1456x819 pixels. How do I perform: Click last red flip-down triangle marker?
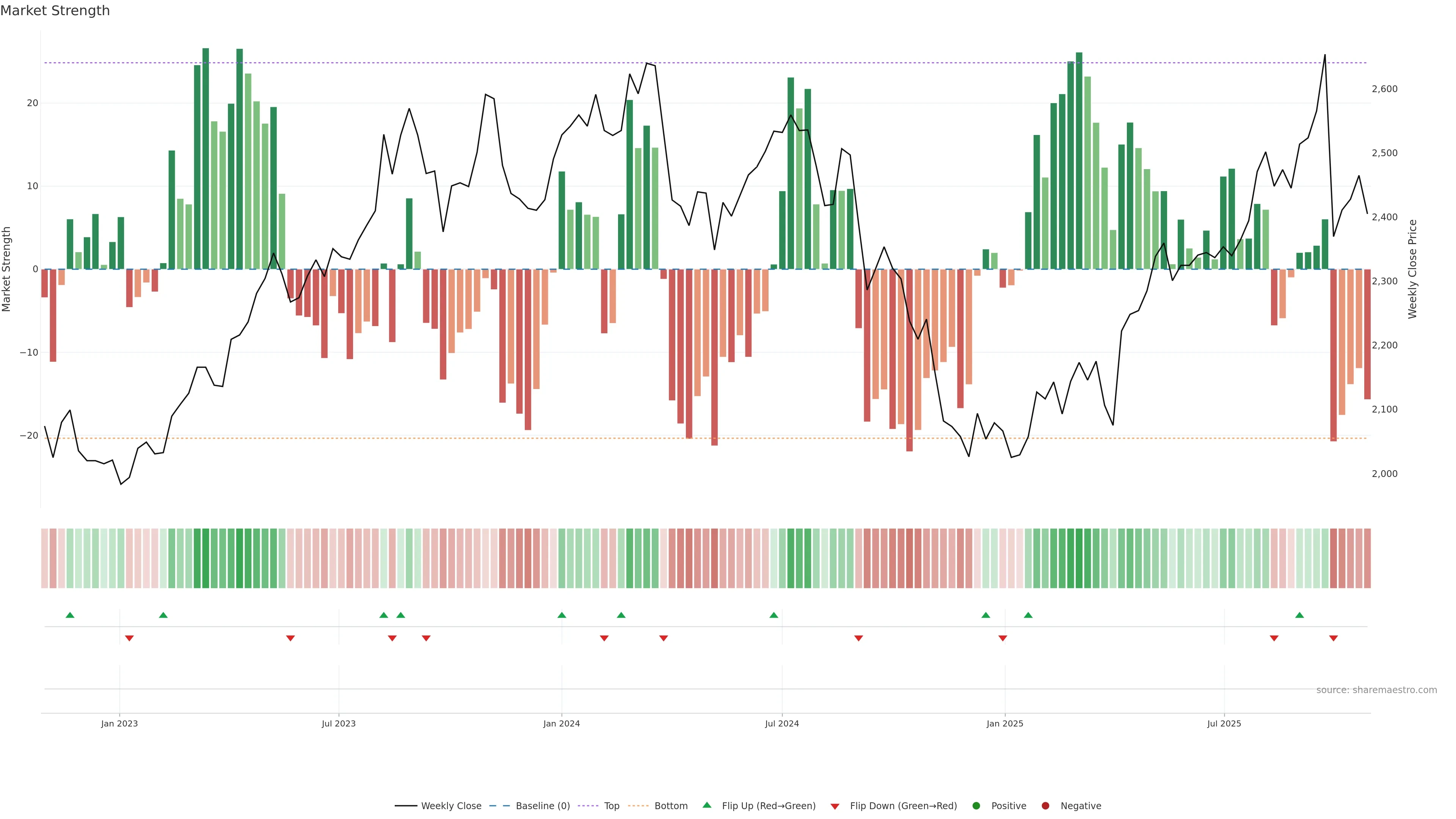1334,638
